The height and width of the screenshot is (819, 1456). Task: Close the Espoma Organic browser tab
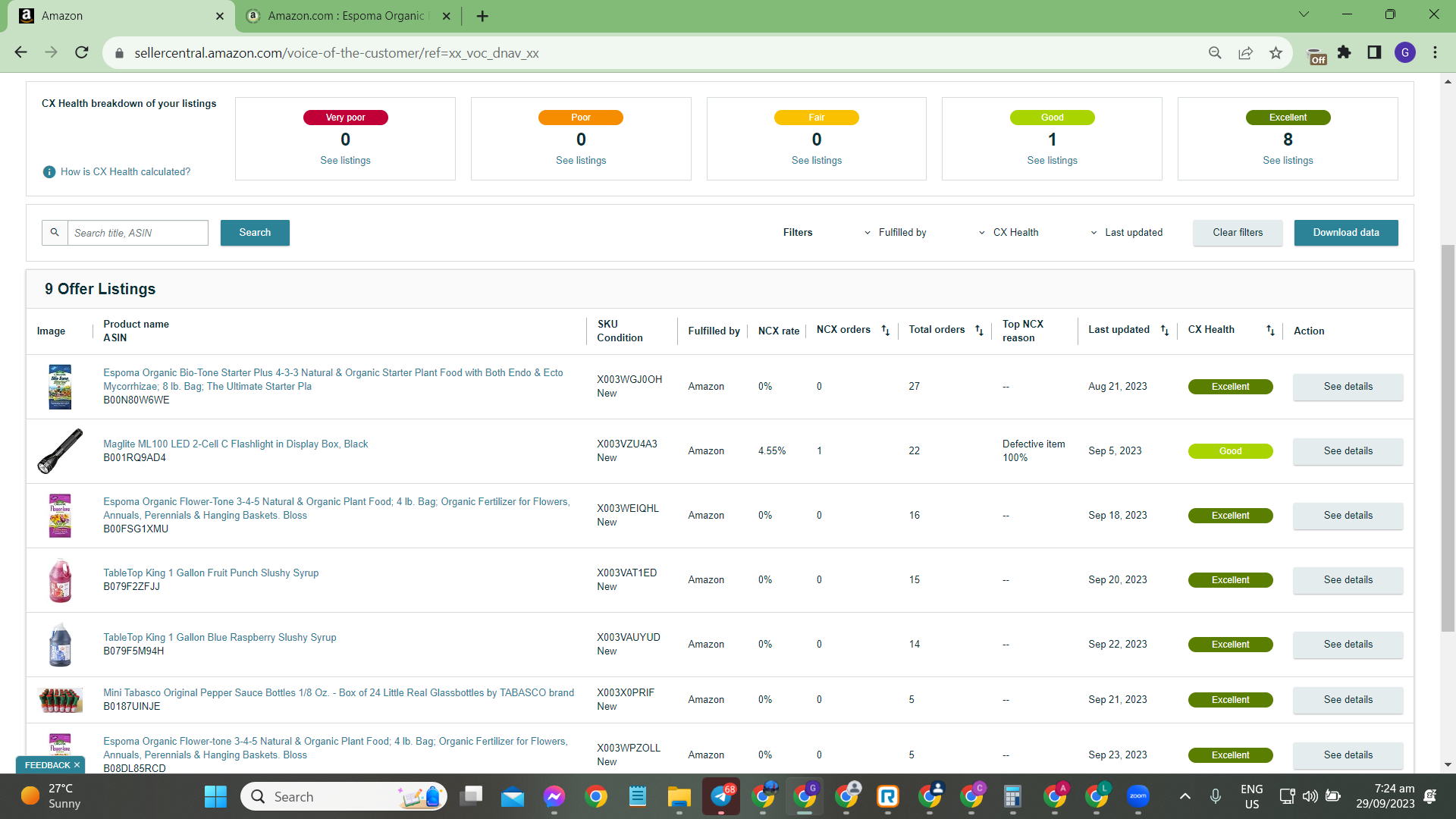(446, 16)
